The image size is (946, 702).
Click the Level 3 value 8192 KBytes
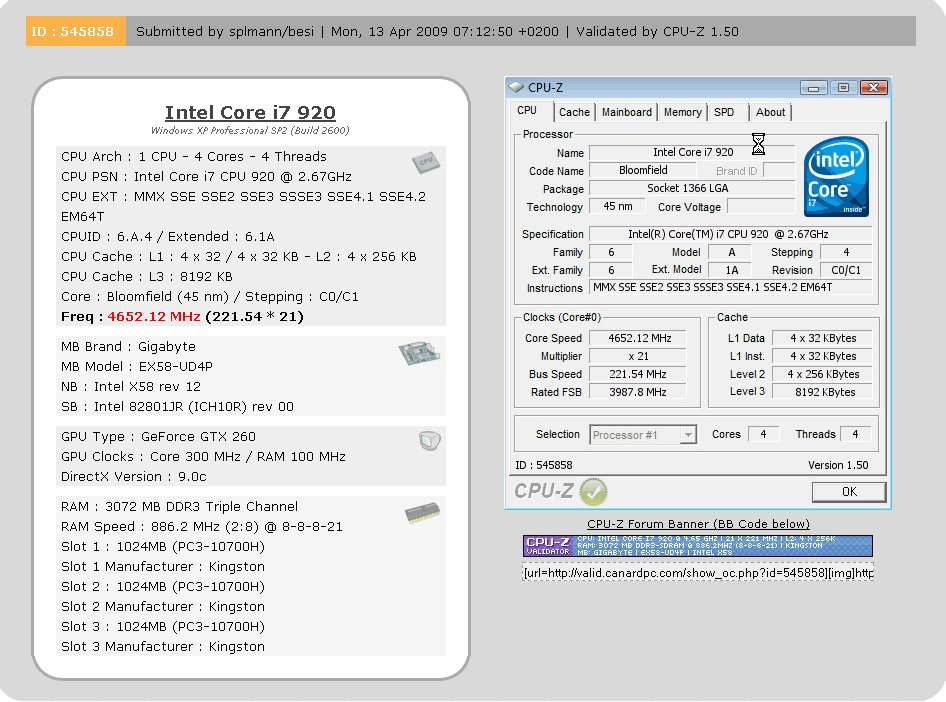pyautogui.click(x=823, y=393)
